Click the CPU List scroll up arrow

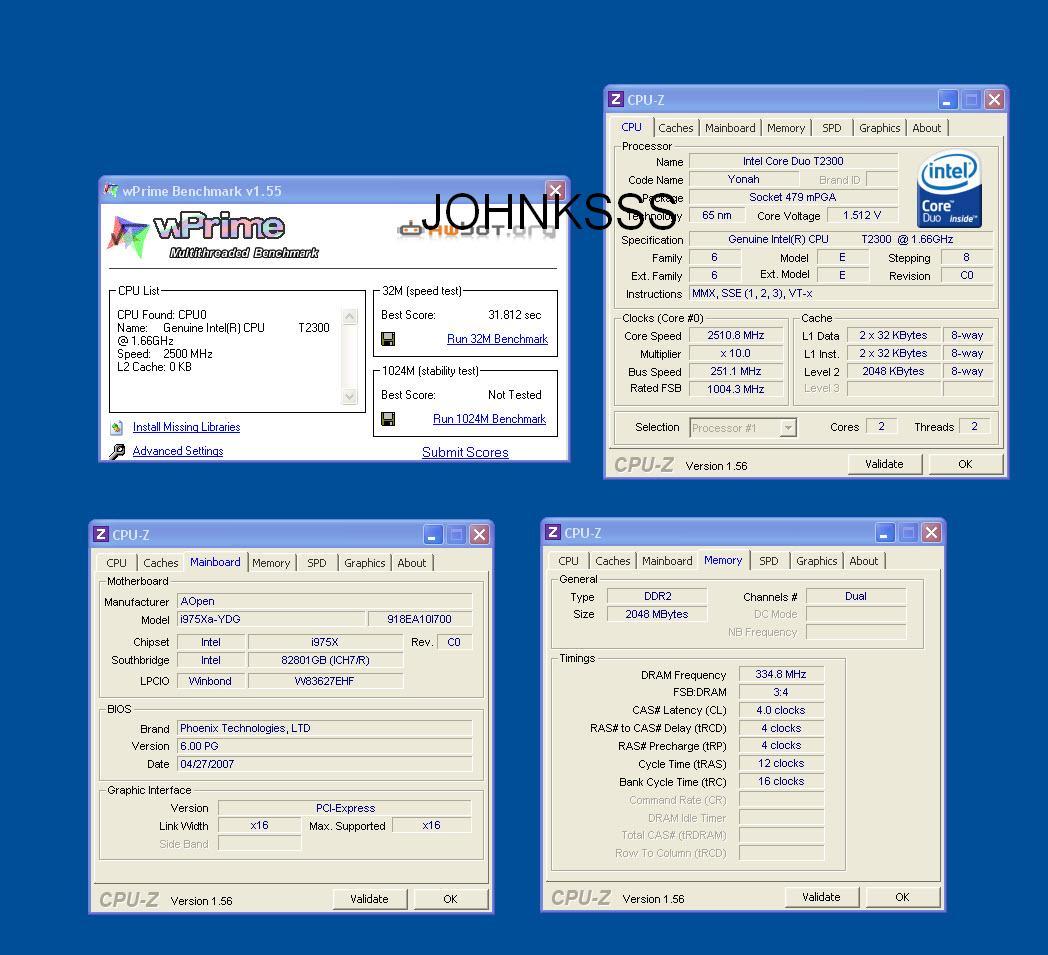pyautogui.click(x=350, y=316)
